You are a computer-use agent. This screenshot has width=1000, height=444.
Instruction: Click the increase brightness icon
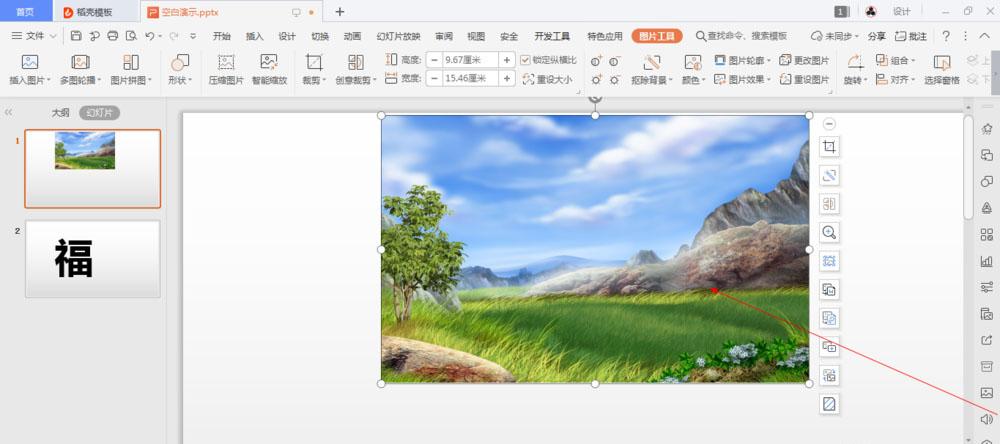click(x=596, y=80)
